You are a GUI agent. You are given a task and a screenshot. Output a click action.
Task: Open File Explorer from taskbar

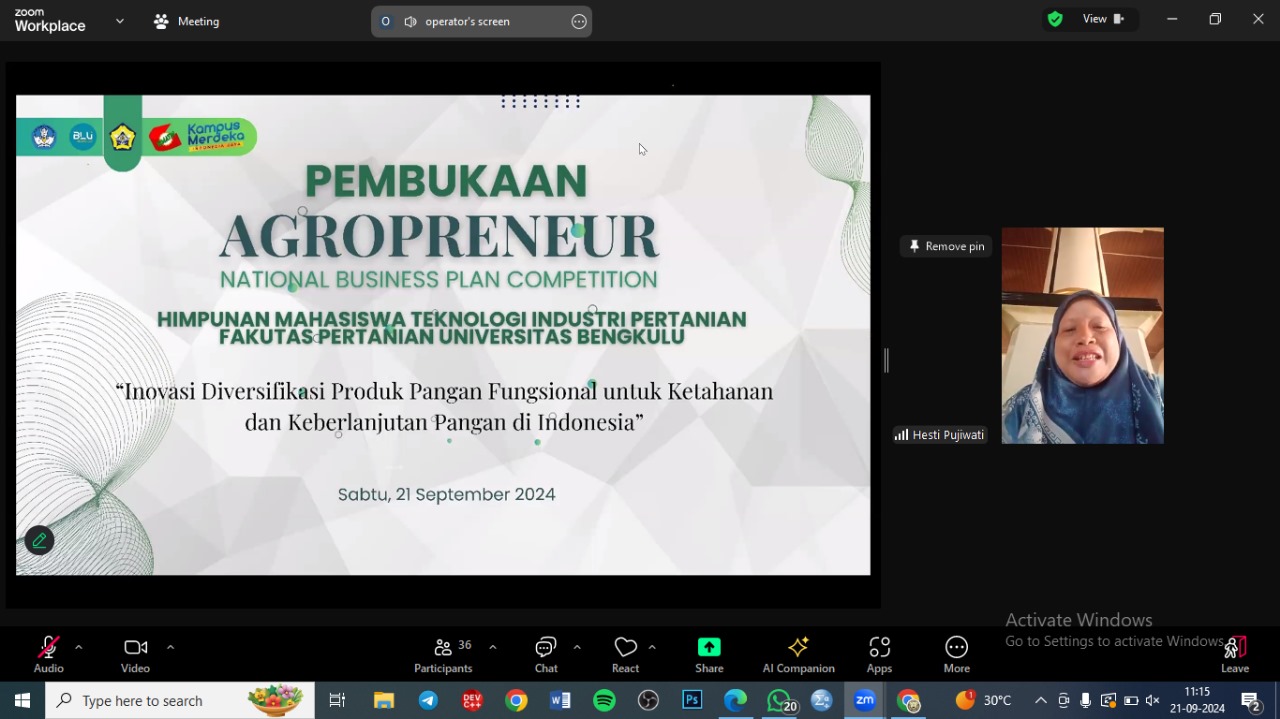tap(384, 700)
